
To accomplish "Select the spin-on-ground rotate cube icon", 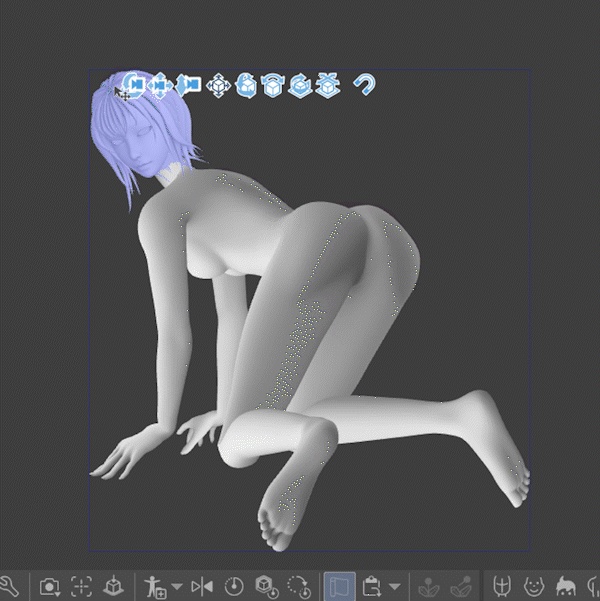I will coord(300,85).
